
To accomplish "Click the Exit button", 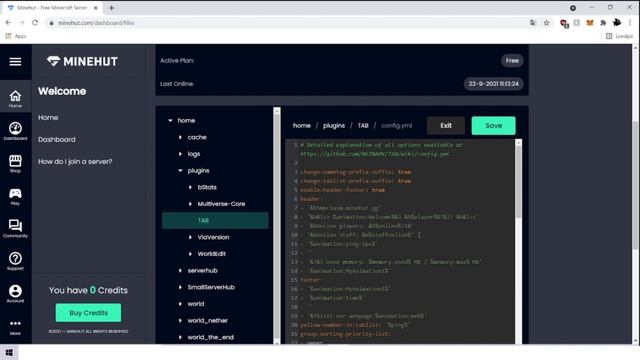I will [x=446, y=126].
